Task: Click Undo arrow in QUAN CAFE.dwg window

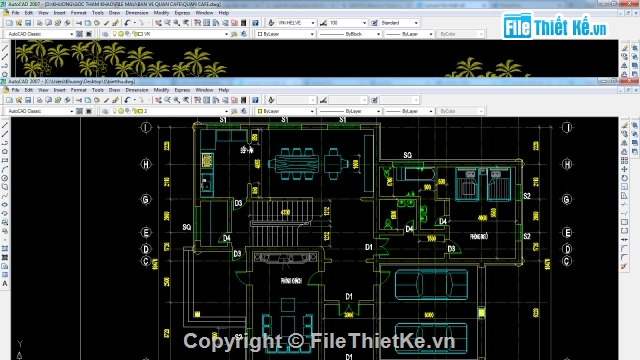Action: coord(127,23)
